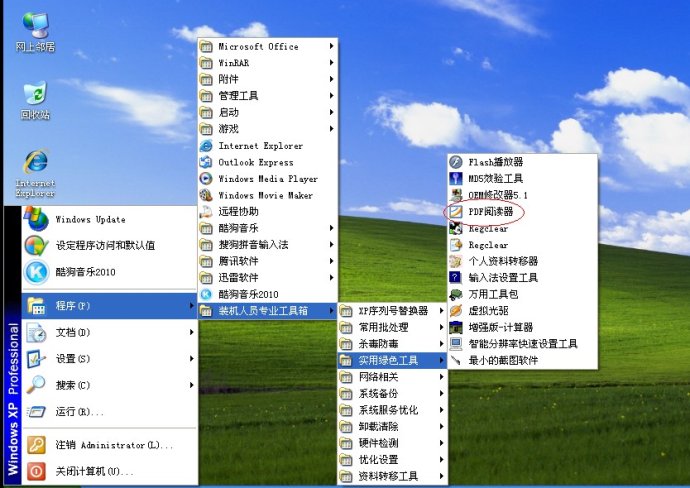Open the 网络相关 folder

coord(392,377)
